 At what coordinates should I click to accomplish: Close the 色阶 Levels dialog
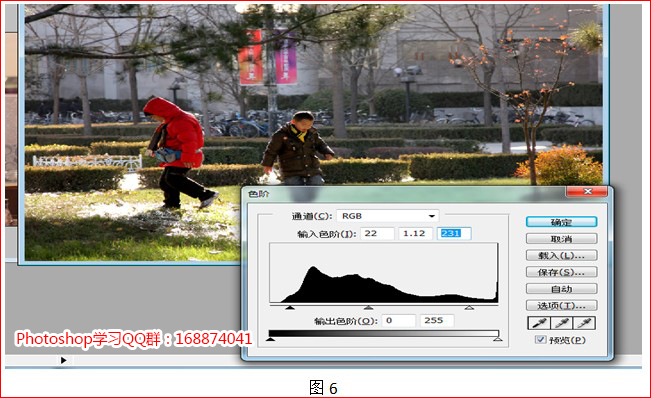[587, 191]
